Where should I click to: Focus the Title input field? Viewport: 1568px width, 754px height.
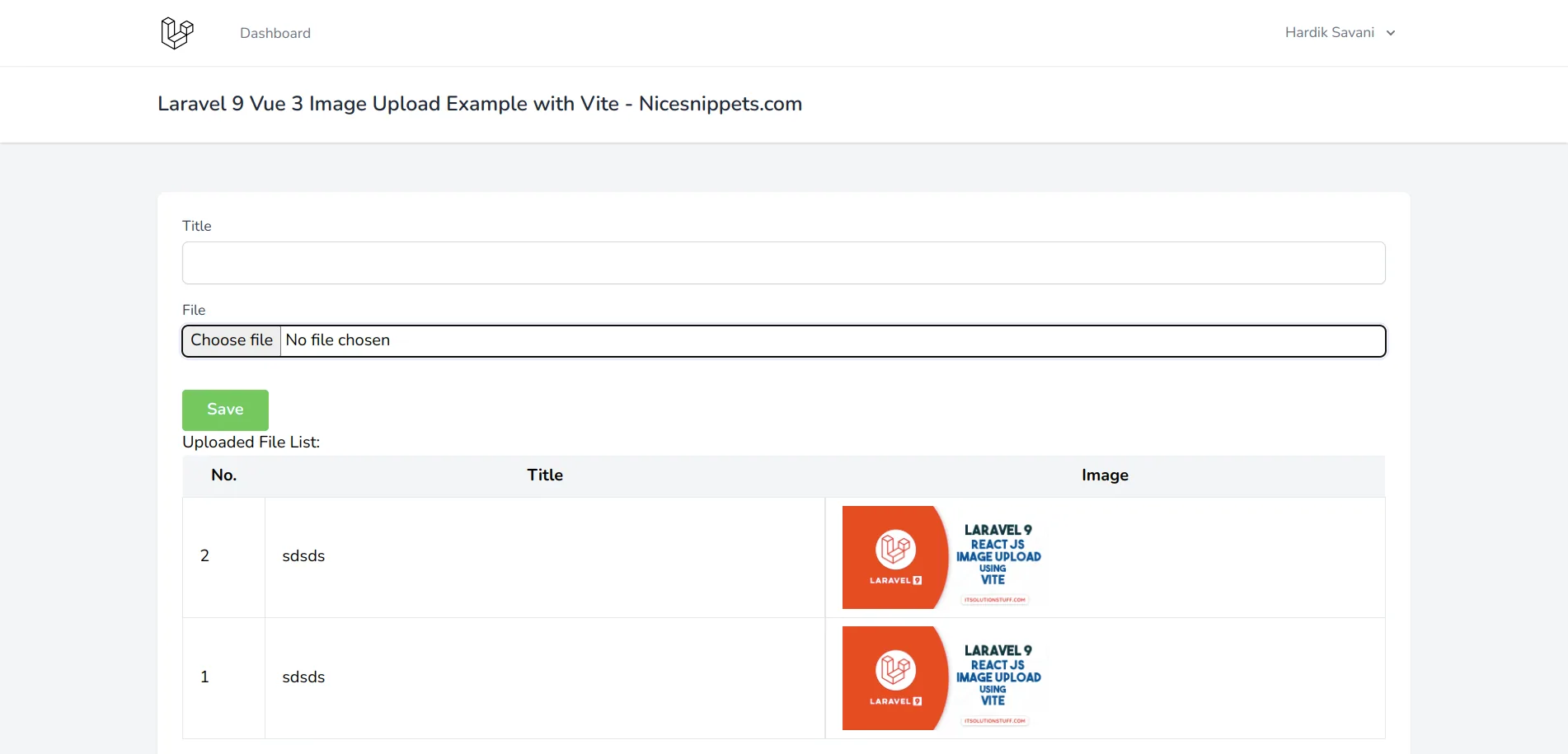[783, 263]
